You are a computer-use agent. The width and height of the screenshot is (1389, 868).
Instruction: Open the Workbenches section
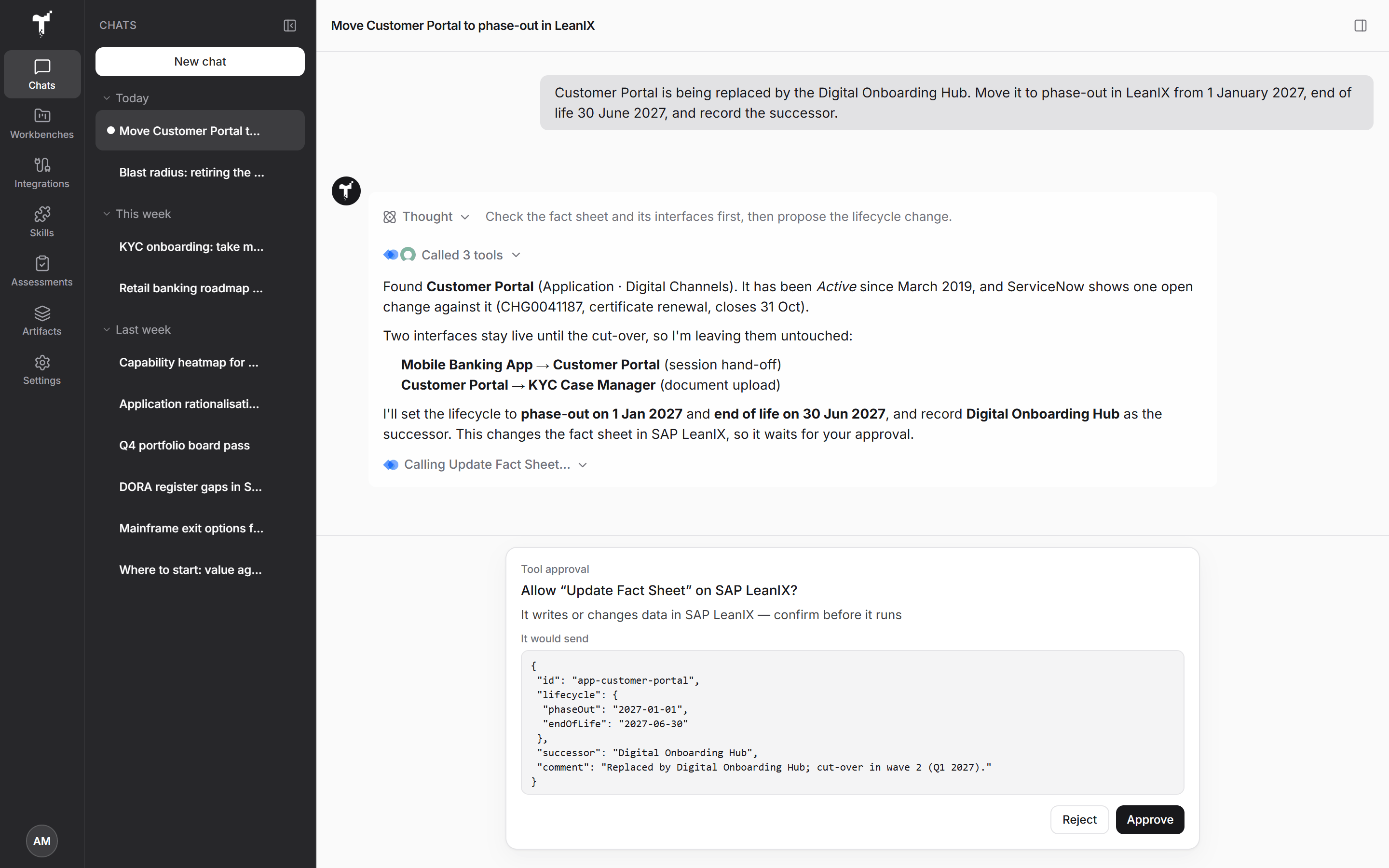point(42,123)
